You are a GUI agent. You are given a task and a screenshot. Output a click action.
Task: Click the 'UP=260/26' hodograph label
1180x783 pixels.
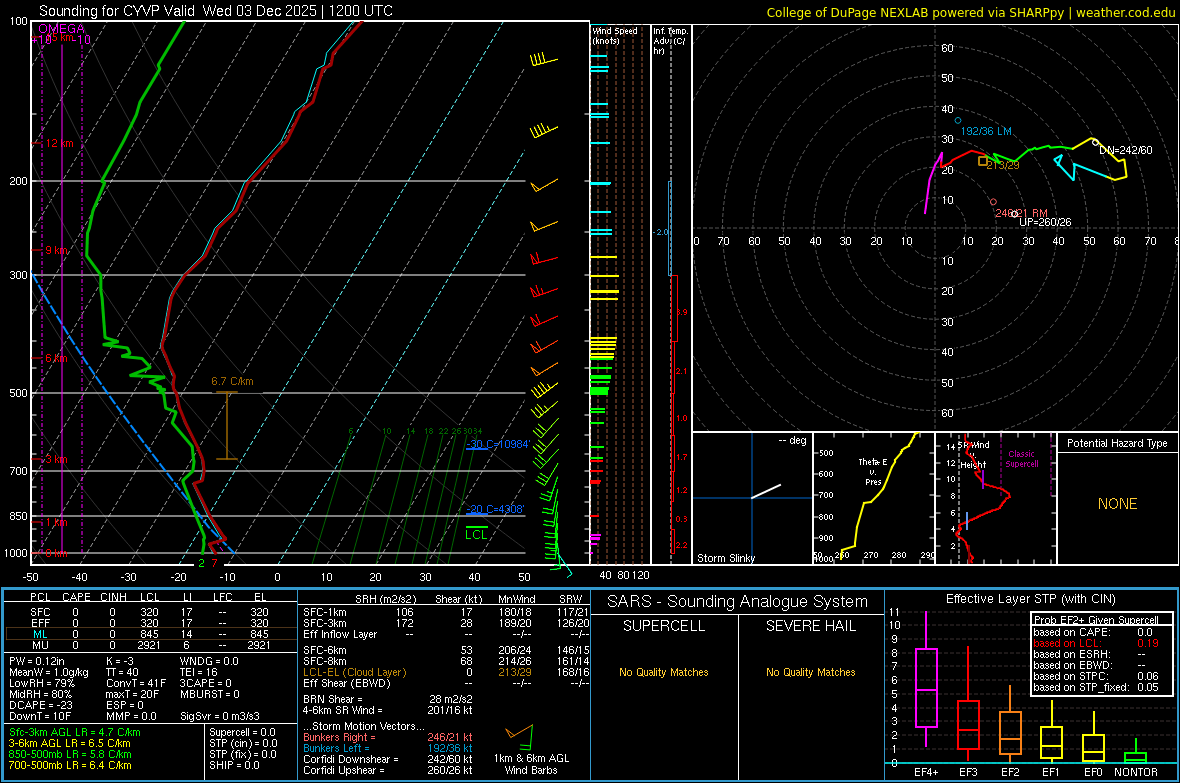[x=1045, y=222]
